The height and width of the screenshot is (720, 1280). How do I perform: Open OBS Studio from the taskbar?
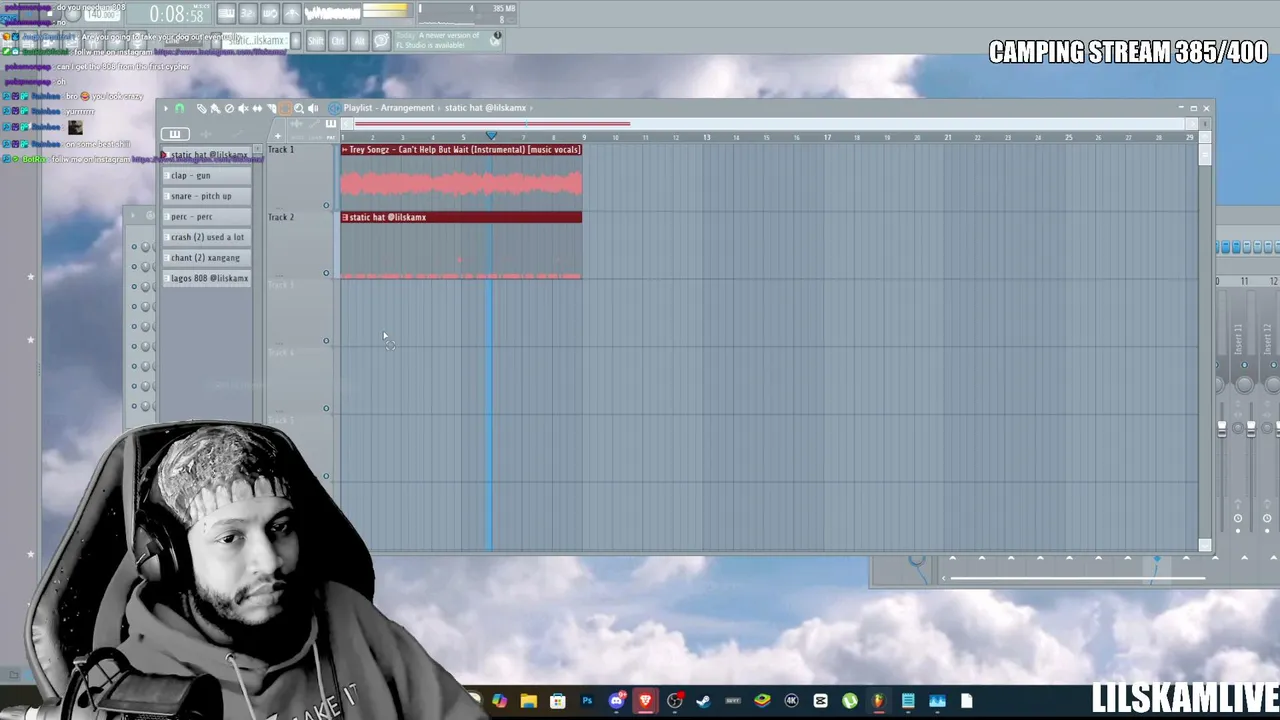pos(674,701)
